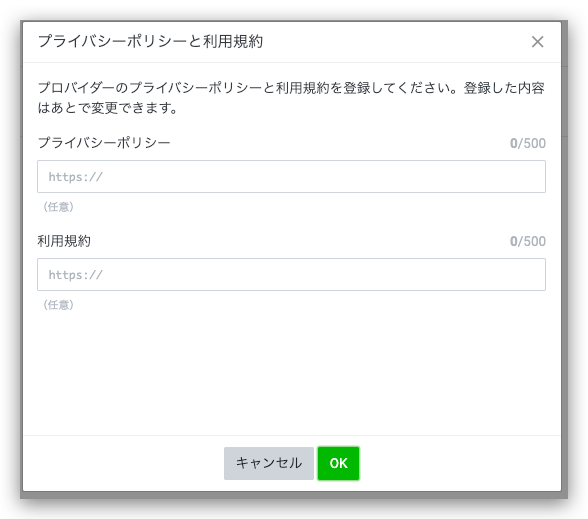Click the dialog footer right of OK
588x519 pixels.
460,463
